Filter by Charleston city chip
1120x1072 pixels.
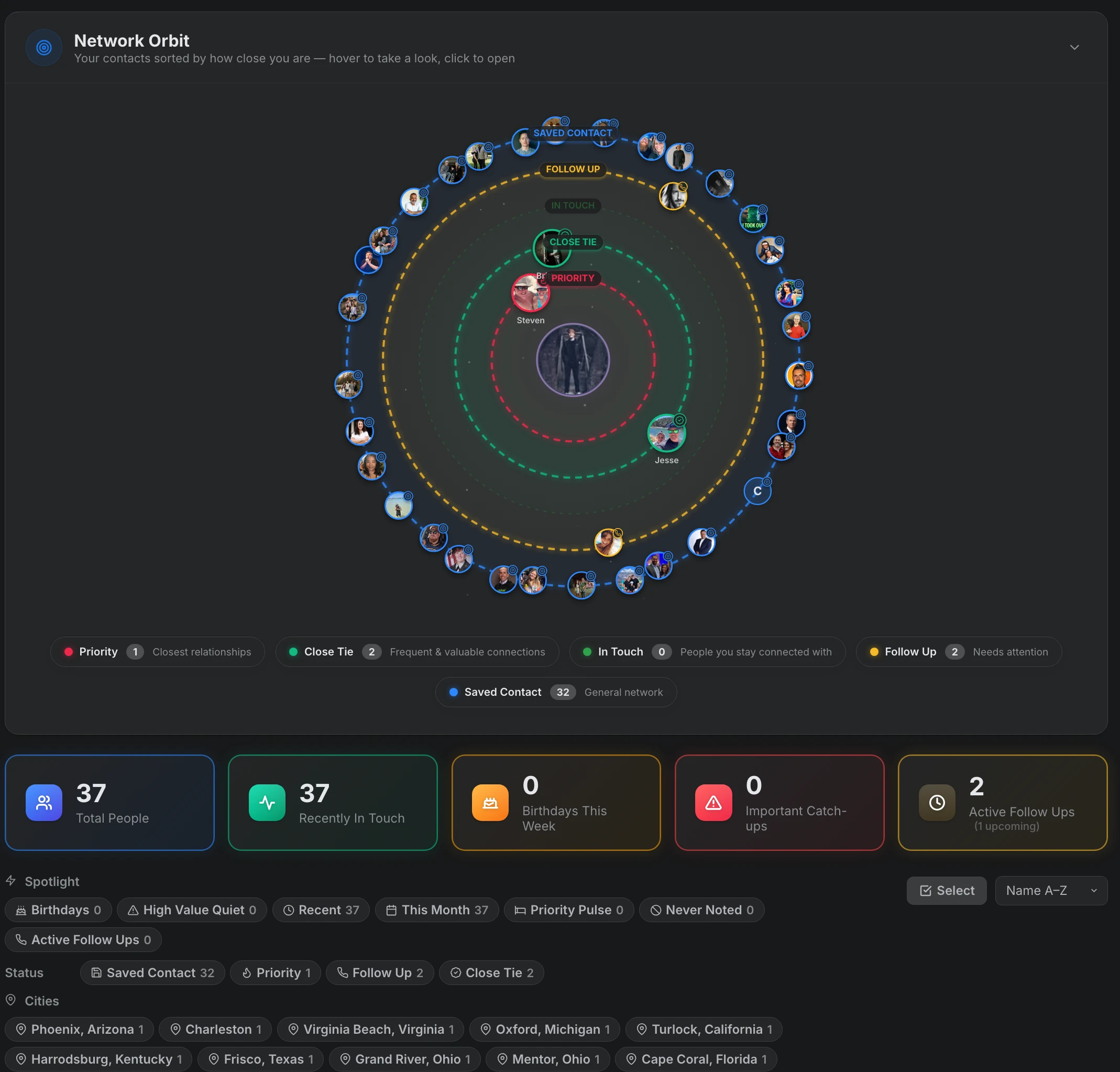pos(215,1030)
